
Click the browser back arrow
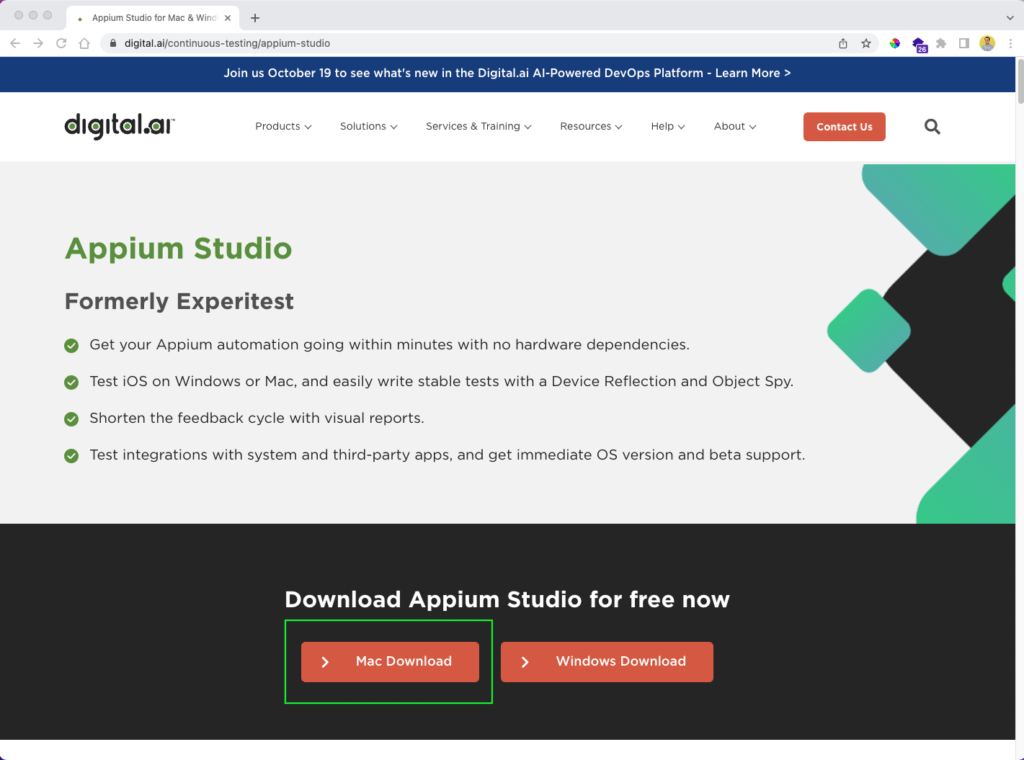click(15, 43)
